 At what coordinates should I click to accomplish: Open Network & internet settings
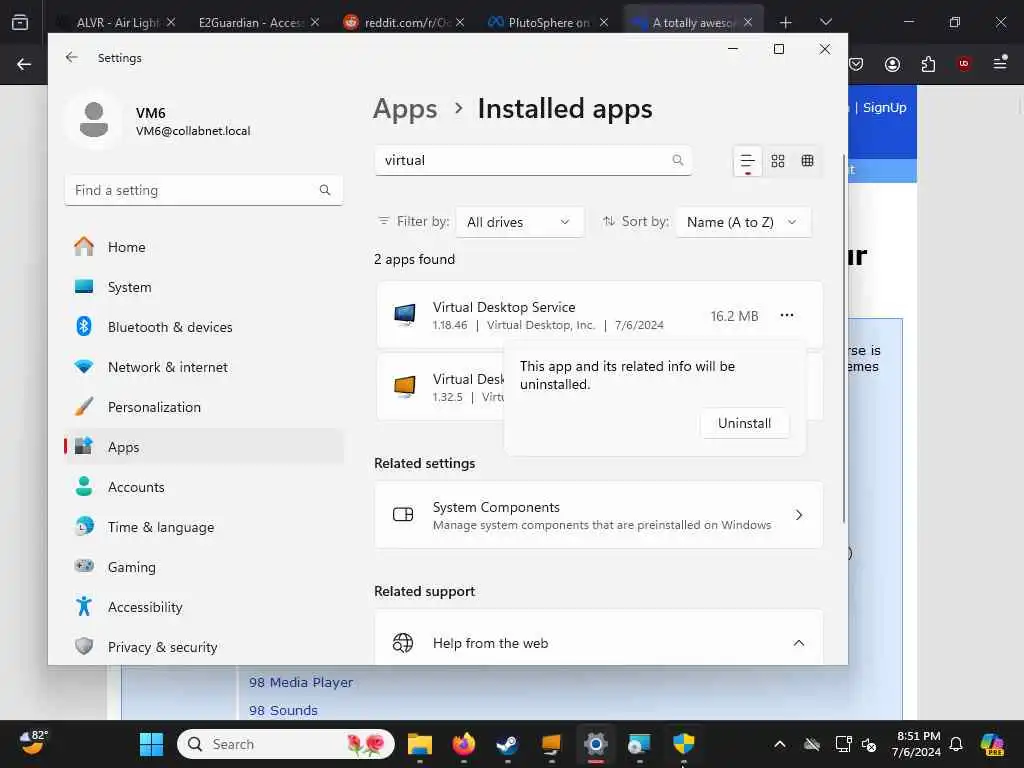[x=204, y=367]
